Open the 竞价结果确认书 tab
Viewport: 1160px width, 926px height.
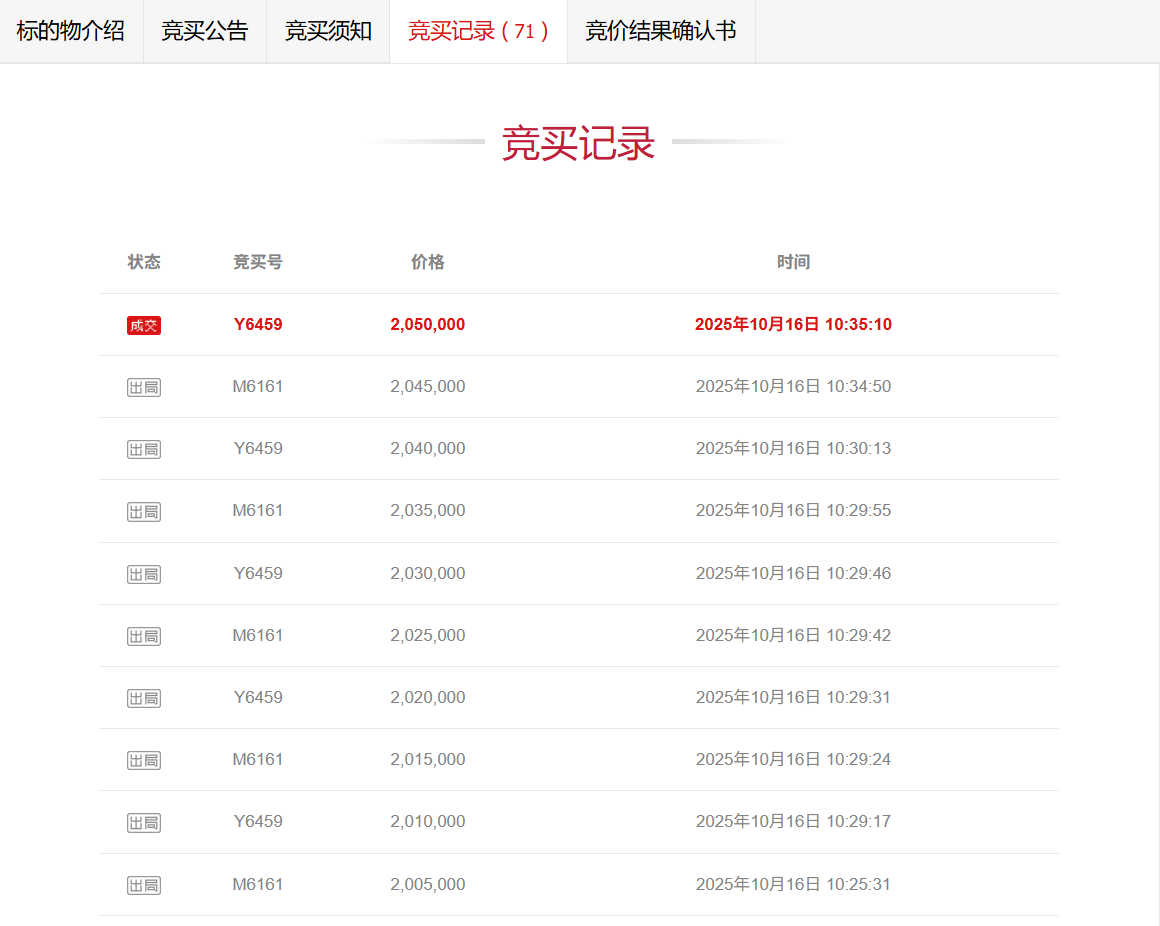click(661, 31)
